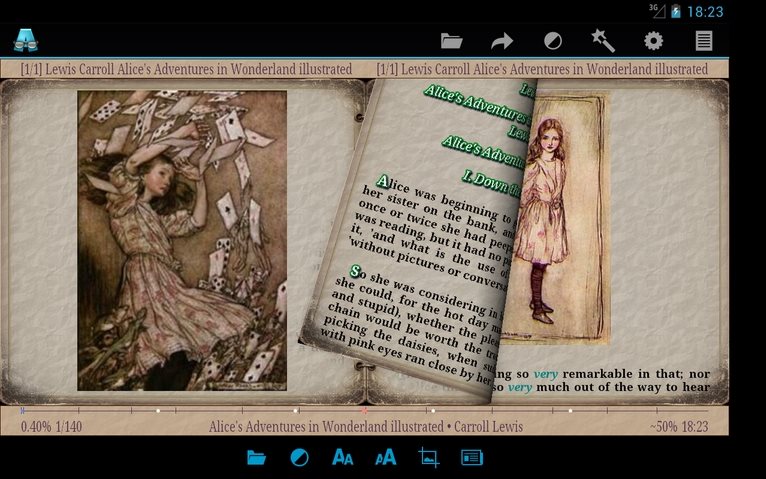Click the card shower illustration on left page
766x479 pixels.
click(182, 240)
